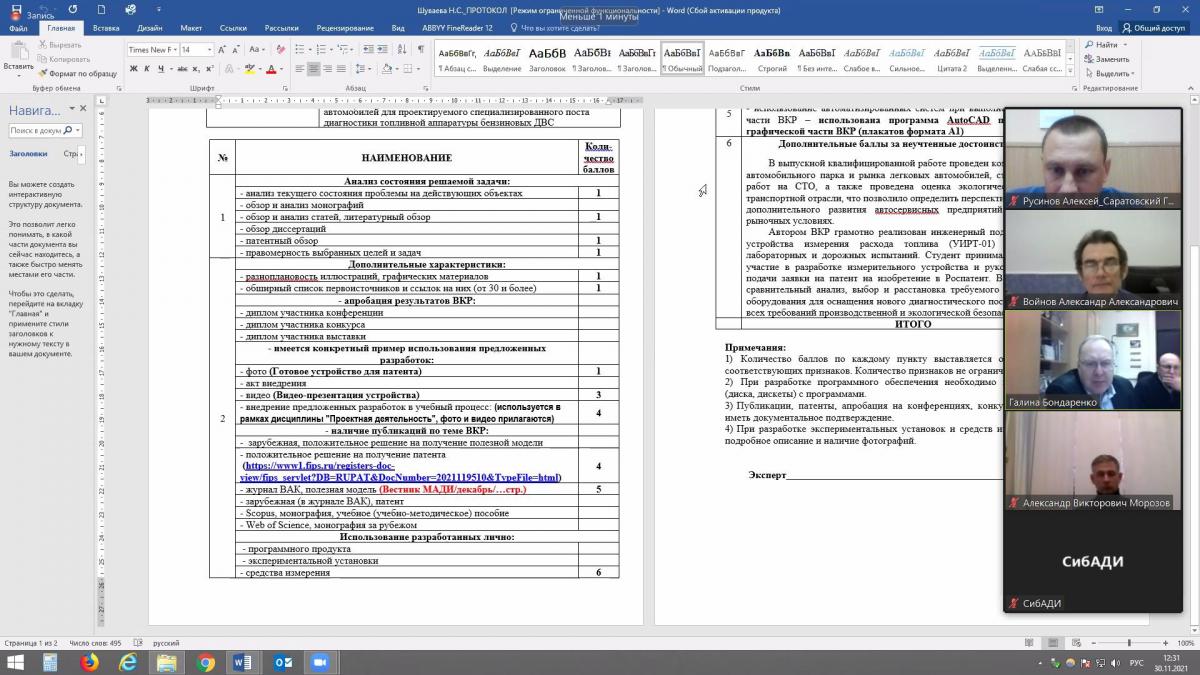Click Paste (Вставить) clipboard icon
This screenshot has height=675, width=1200.
17,55
